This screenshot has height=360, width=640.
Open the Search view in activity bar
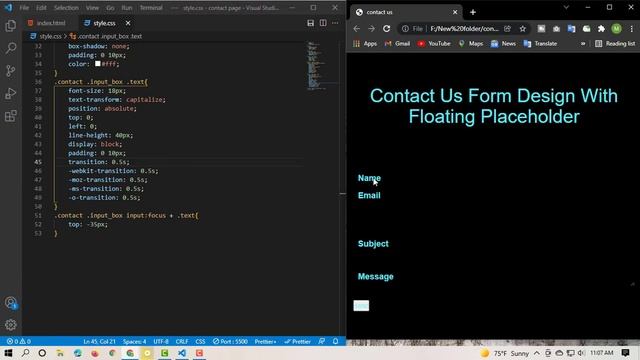11,48
